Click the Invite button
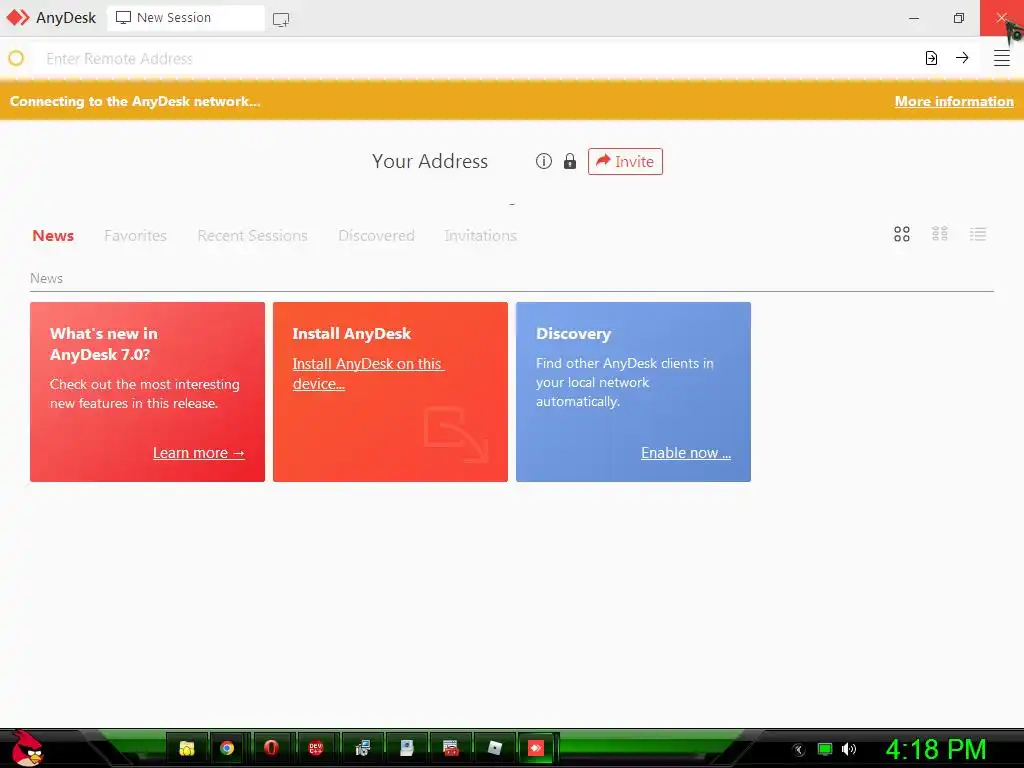1024x768 pixels. (x=625, y=161)
